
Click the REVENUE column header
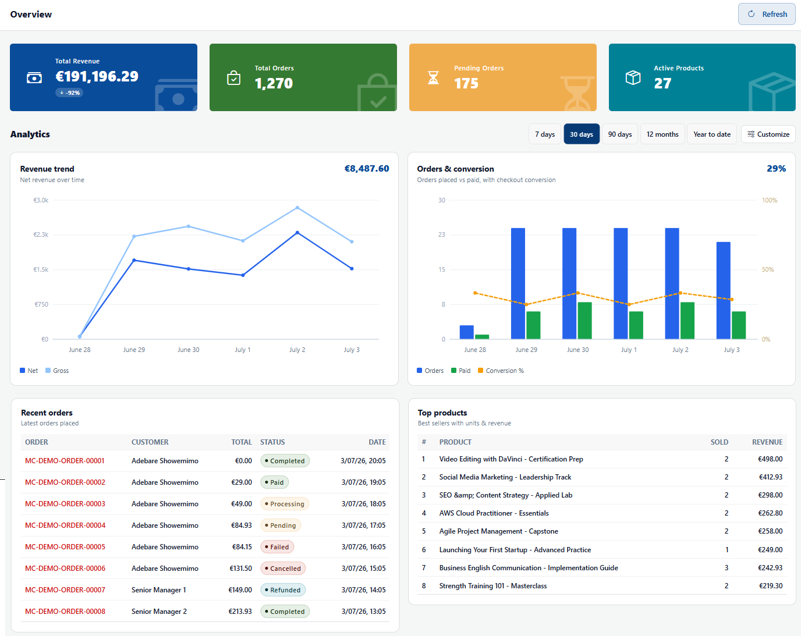(767, 442)
